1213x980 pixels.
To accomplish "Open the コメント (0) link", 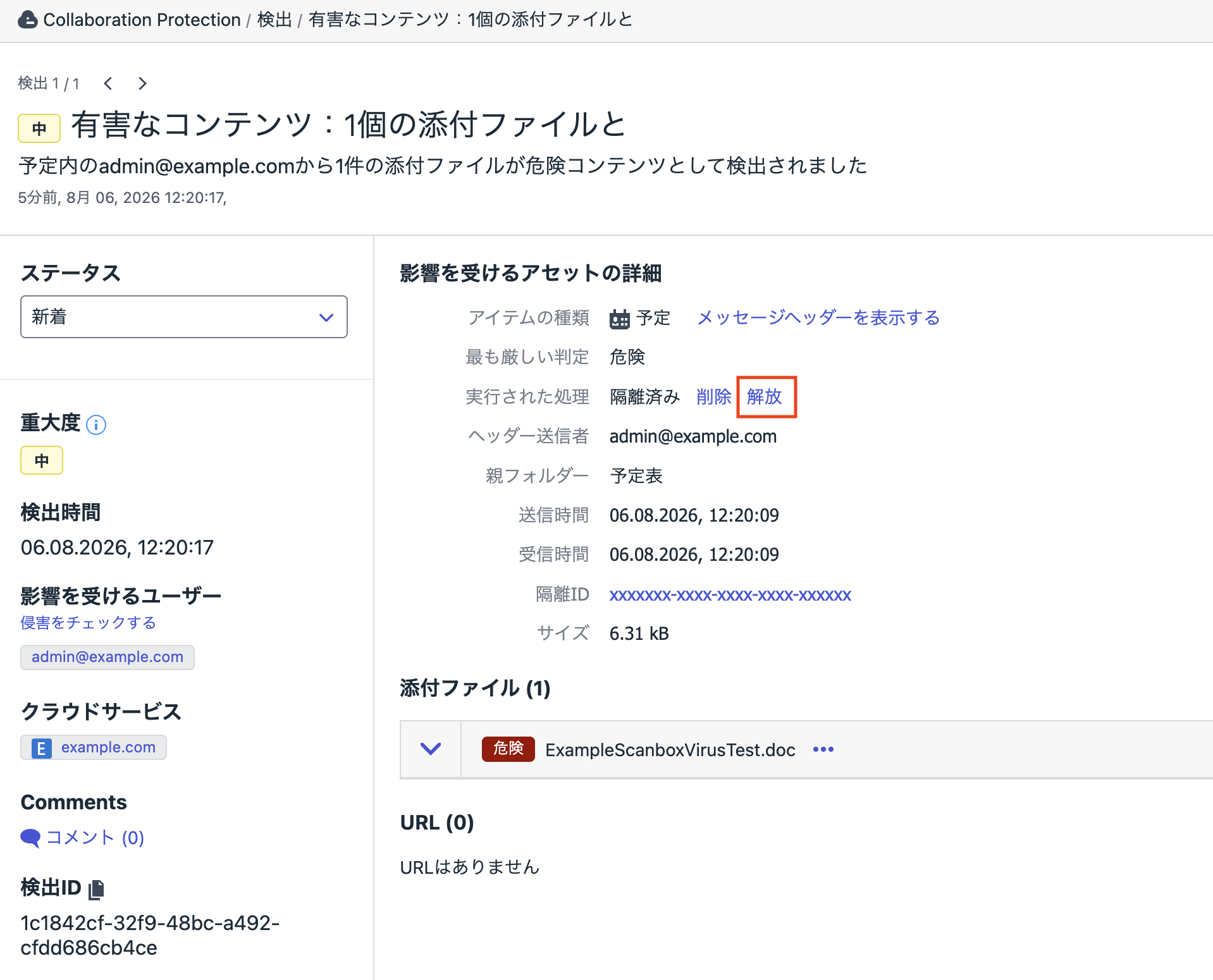I will [95, 838].
